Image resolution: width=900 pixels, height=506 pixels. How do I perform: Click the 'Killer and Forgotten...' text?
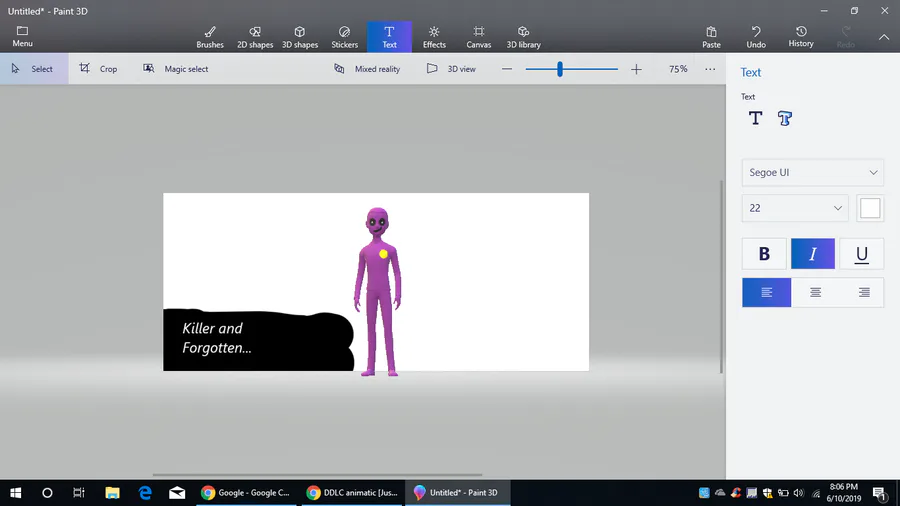pos(217,338)
